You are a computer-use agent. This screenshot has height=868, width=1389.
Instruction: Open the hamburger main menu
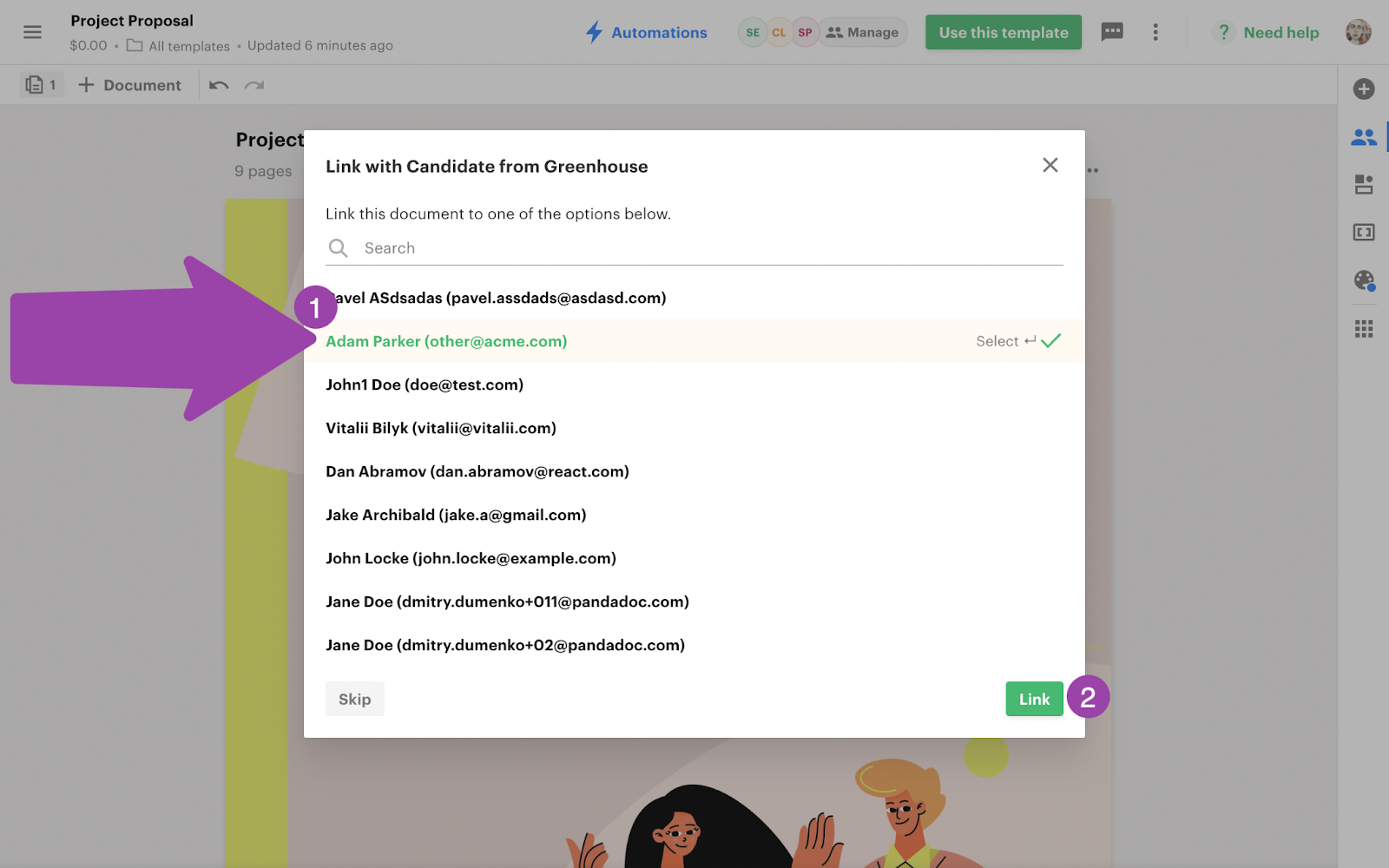click(x=32, y=32)
